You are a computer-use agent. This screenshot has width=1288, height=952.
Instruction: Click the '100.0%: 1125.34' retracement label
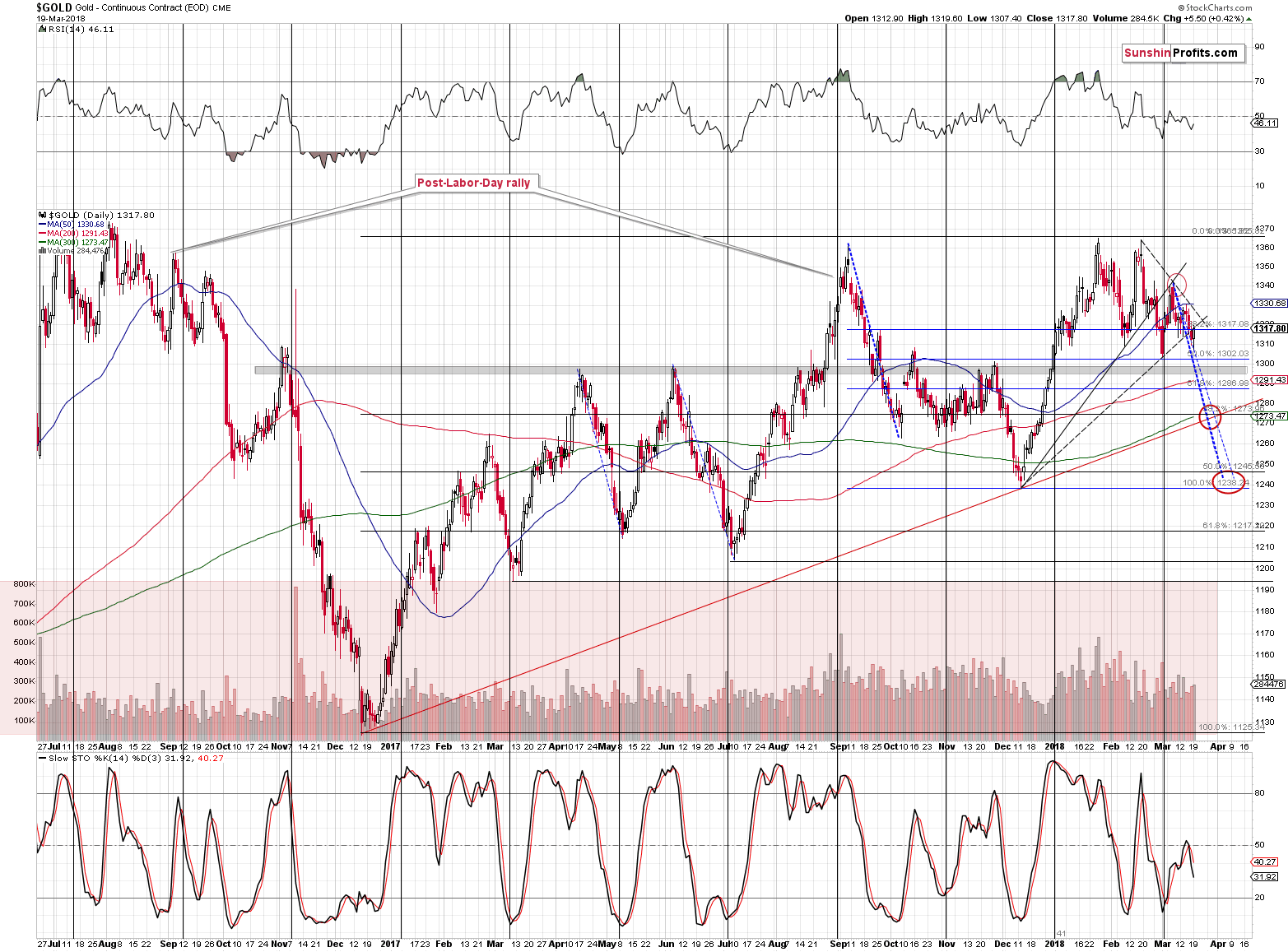[1232, 727]
